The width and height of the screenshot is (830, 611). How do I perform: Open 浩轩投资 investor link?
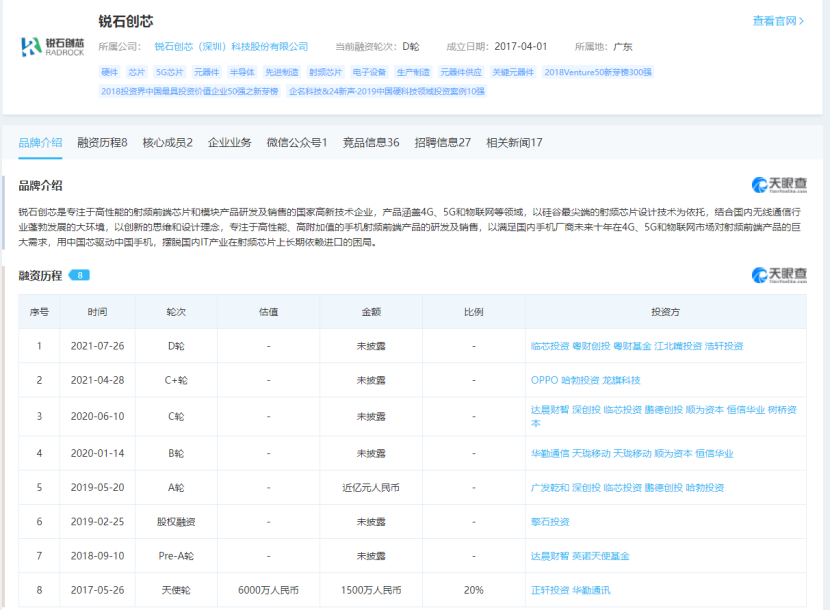click(x=724, y=346)
